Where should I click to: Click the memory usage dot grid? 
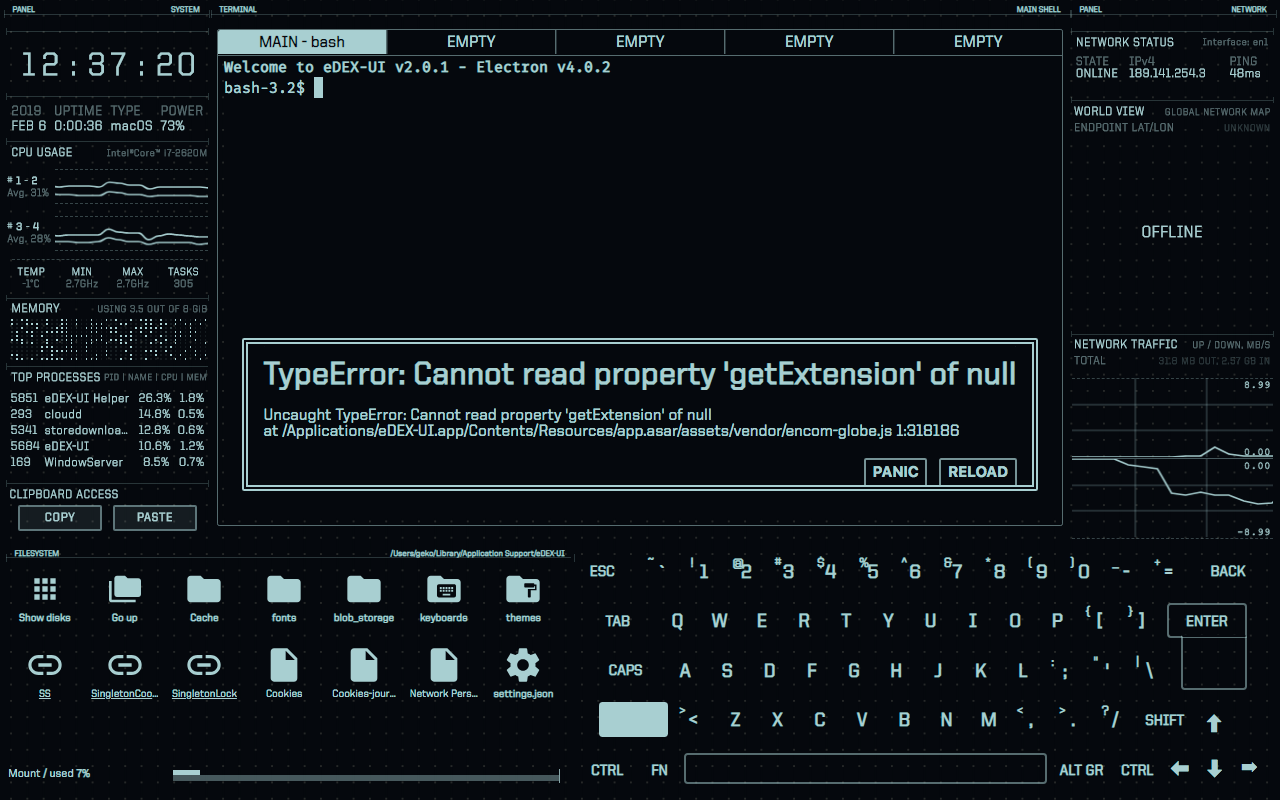coord(108,340)
